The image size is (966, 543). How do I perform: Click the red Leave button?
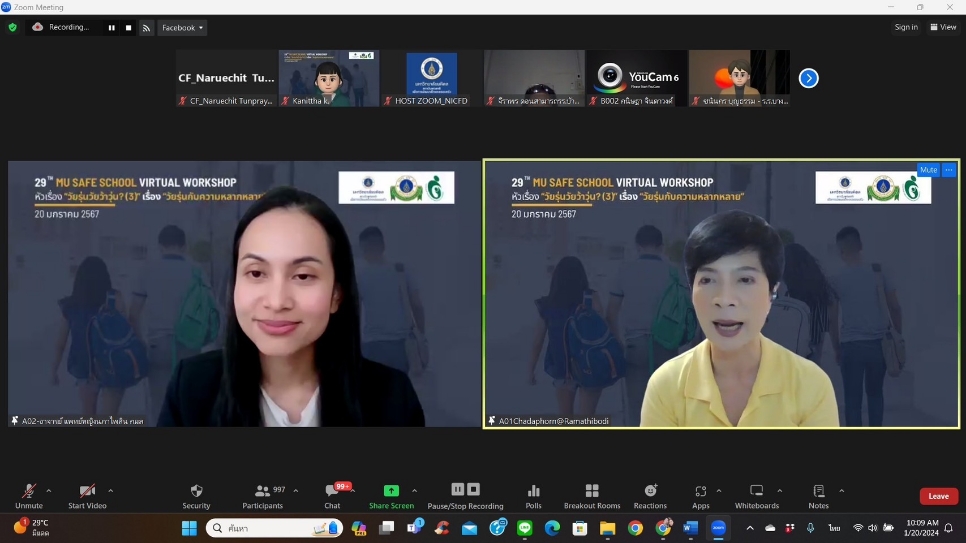938,496
